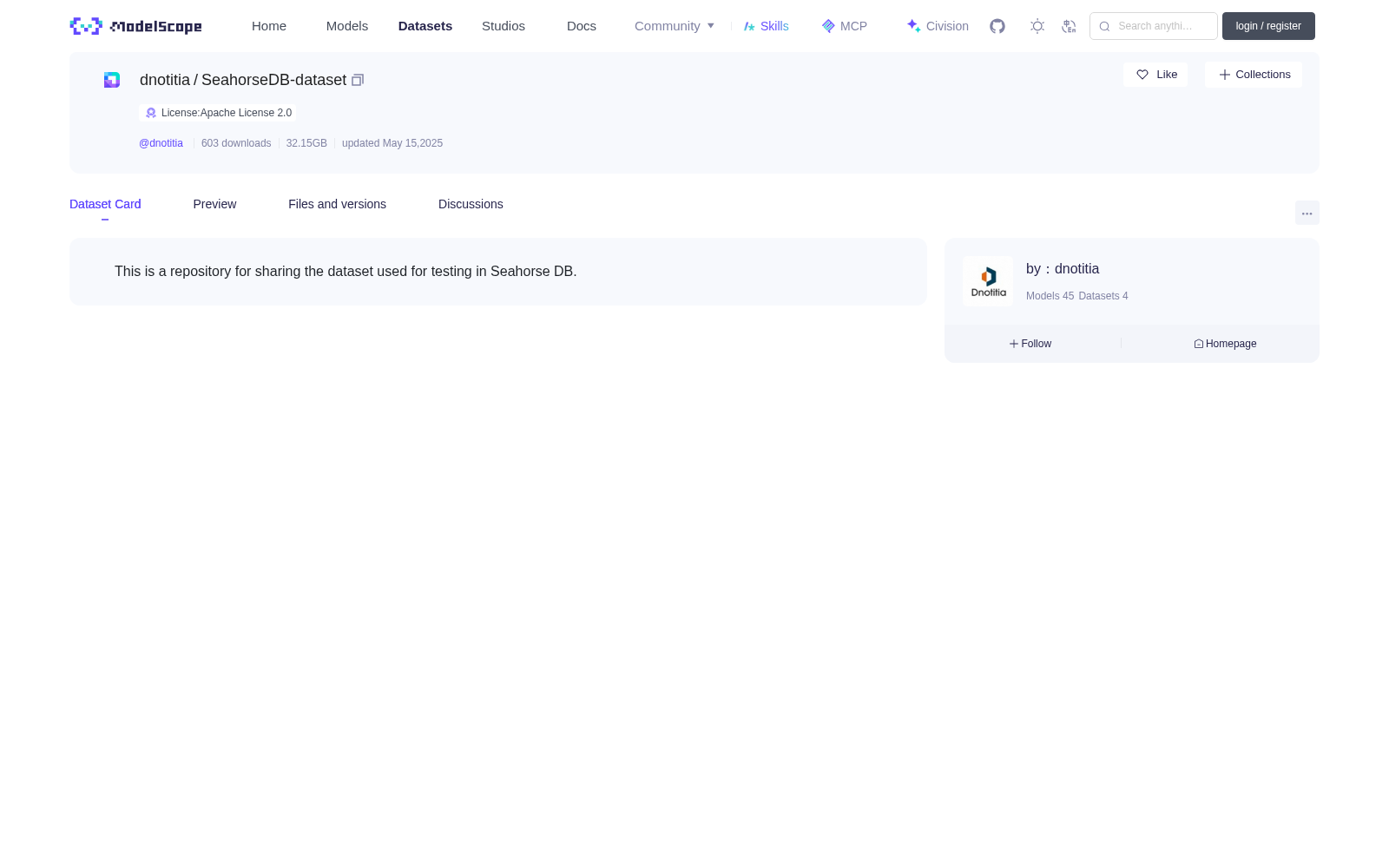Open the Studios section

click(504, 26)
